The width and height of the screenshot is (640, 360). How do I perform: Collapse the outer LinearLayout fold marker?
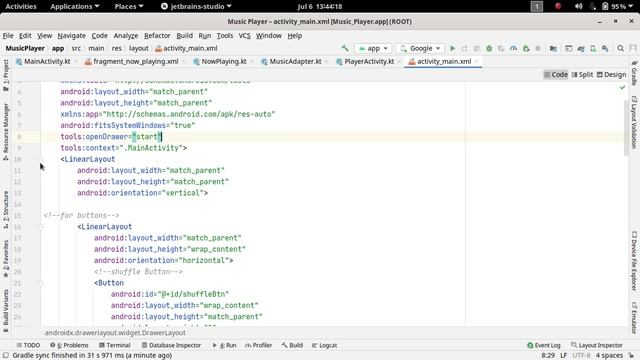coord(40,159)
